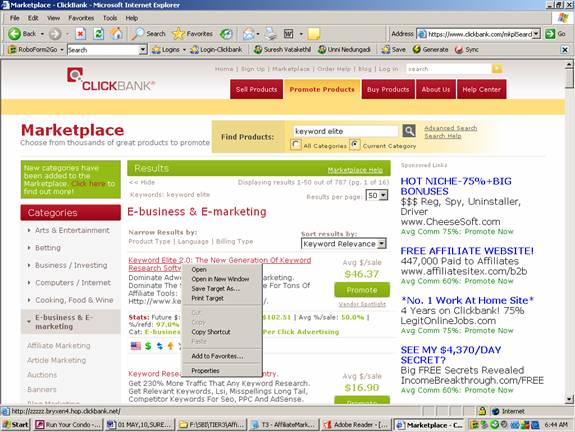
Task: Click the green Promote button for Keyword Elite
Action: tap(362, 290)
